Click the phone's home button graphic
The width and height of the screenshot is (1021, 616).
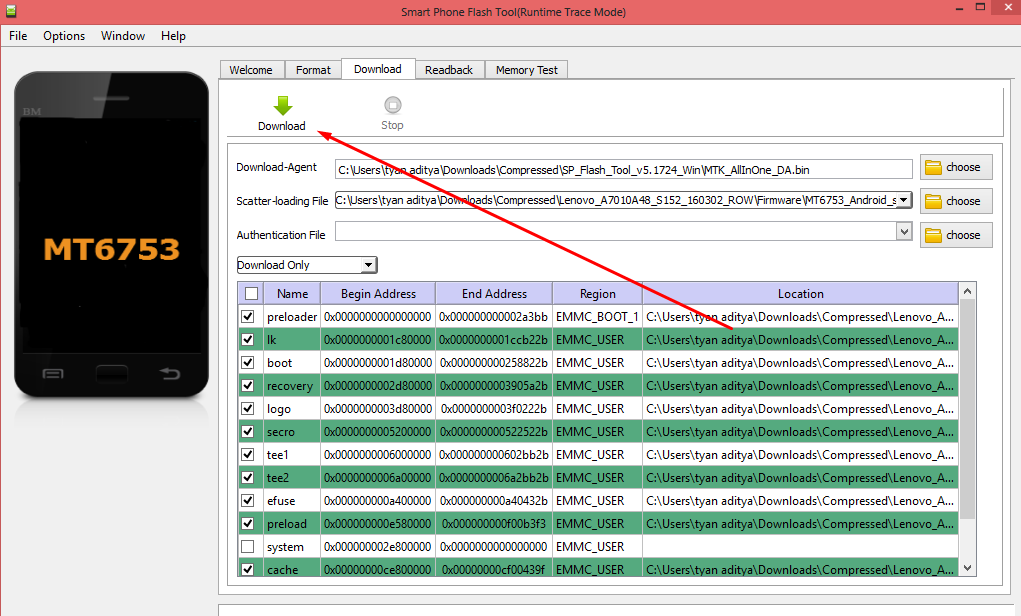(111, 374)
